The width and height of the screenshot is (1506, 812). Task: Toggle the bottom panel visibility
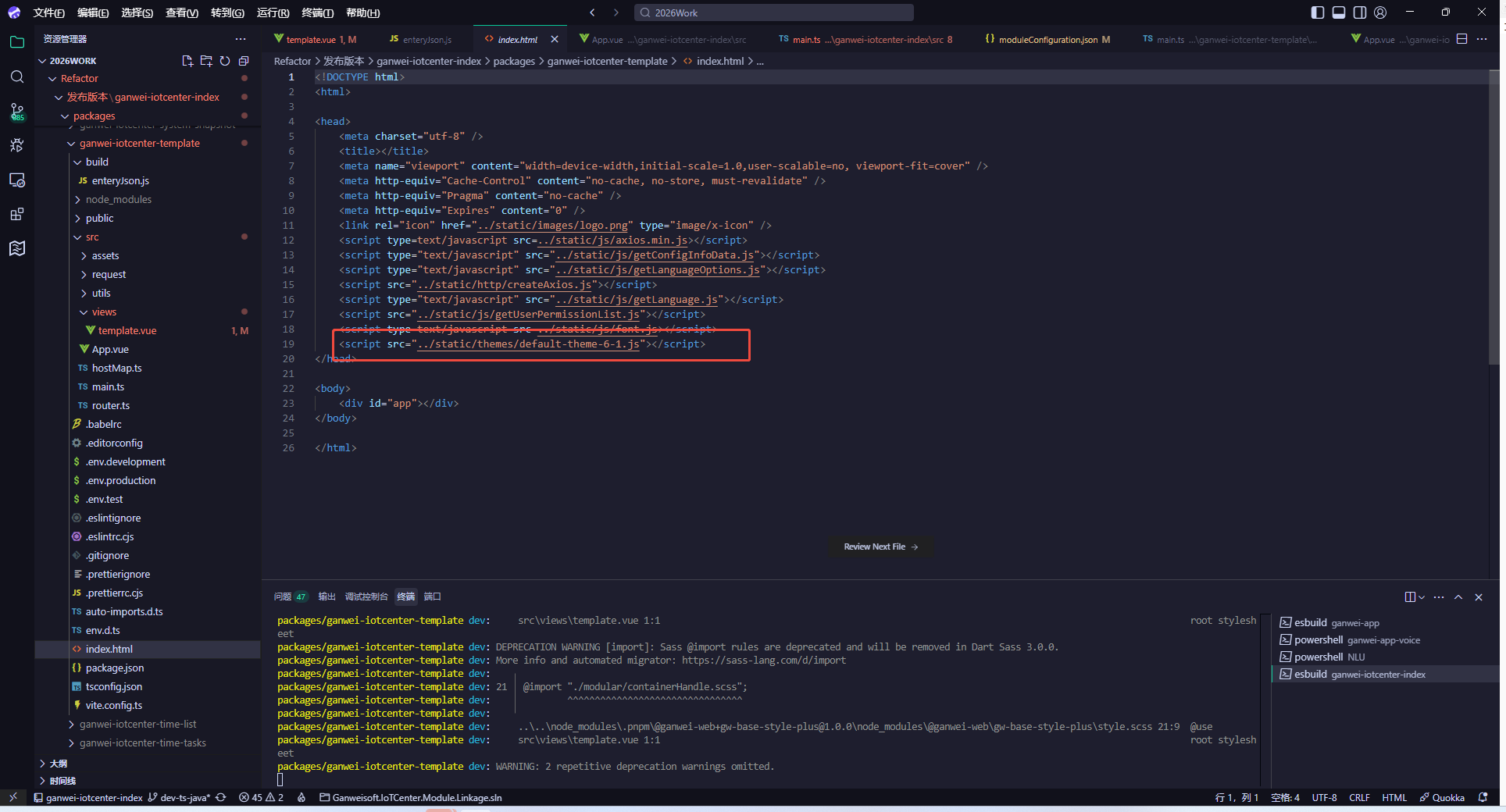coord(1339,12)
